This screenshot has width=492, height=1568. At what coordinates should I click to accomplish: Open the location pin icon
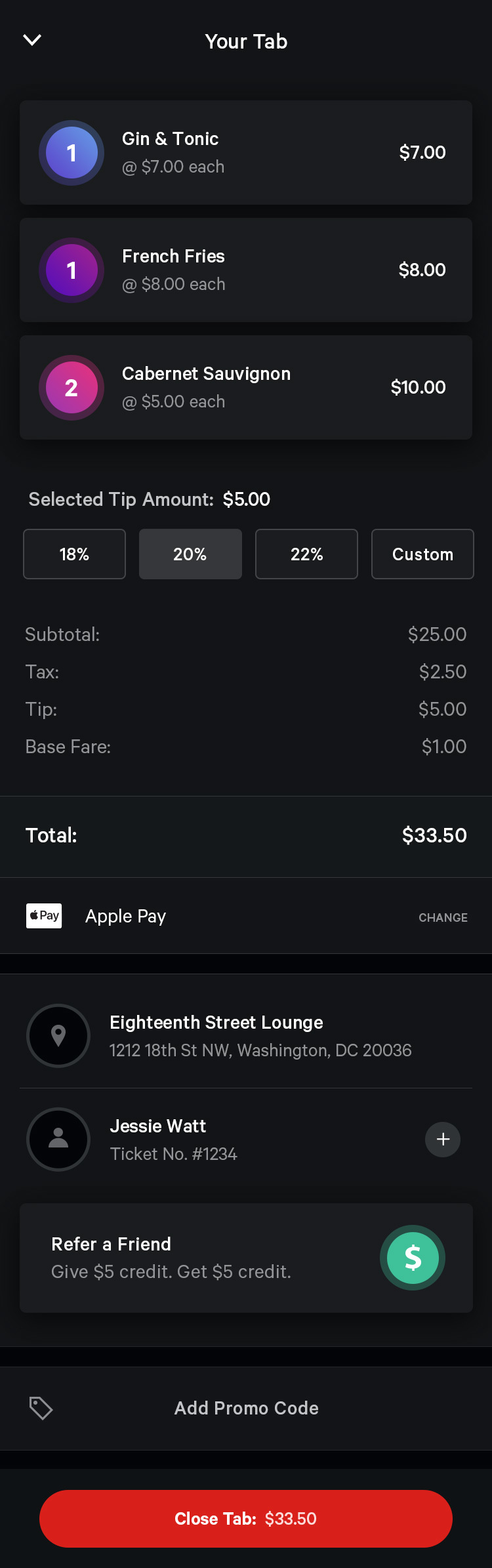(58, 1036)
